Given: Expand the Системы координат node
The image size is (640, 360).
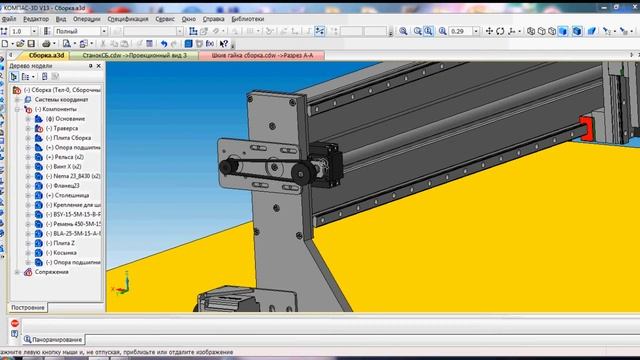Looking at the screenshot, I should (17, 100).
